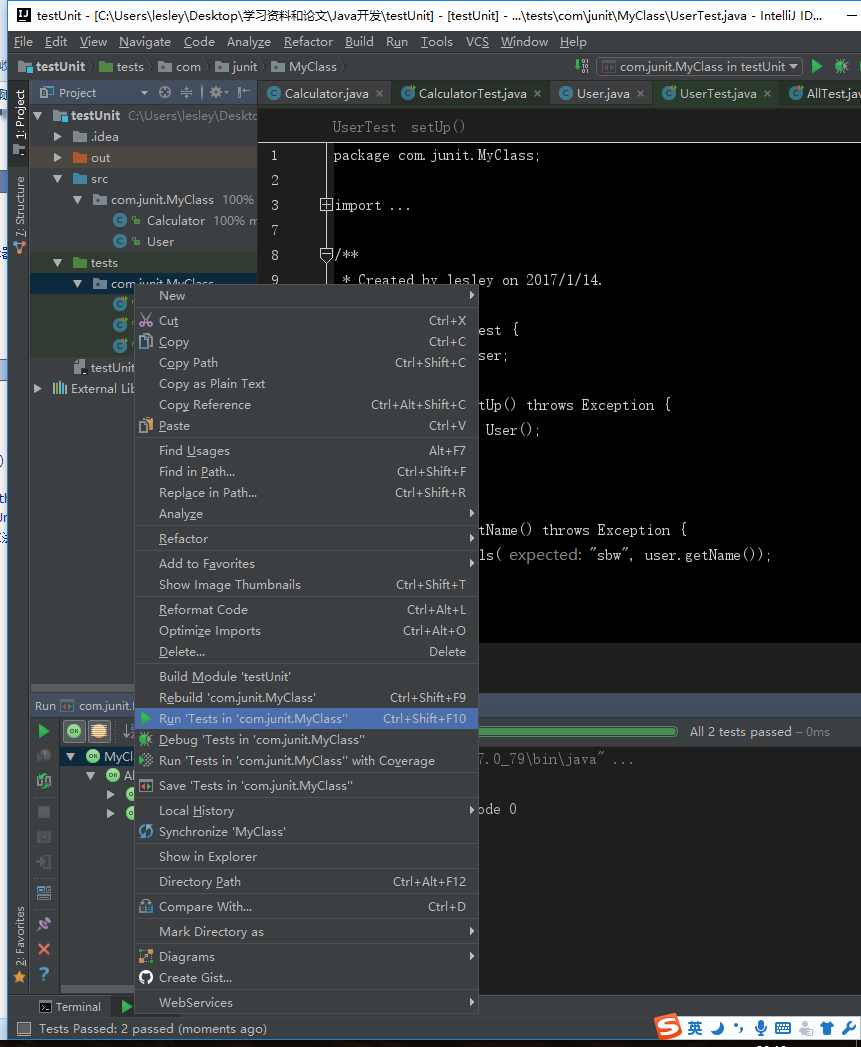Select Run 'Tests in com.junit.MyClass' menu entry
Viewport: 861px width, 1047px height.
tap(307, 718)
